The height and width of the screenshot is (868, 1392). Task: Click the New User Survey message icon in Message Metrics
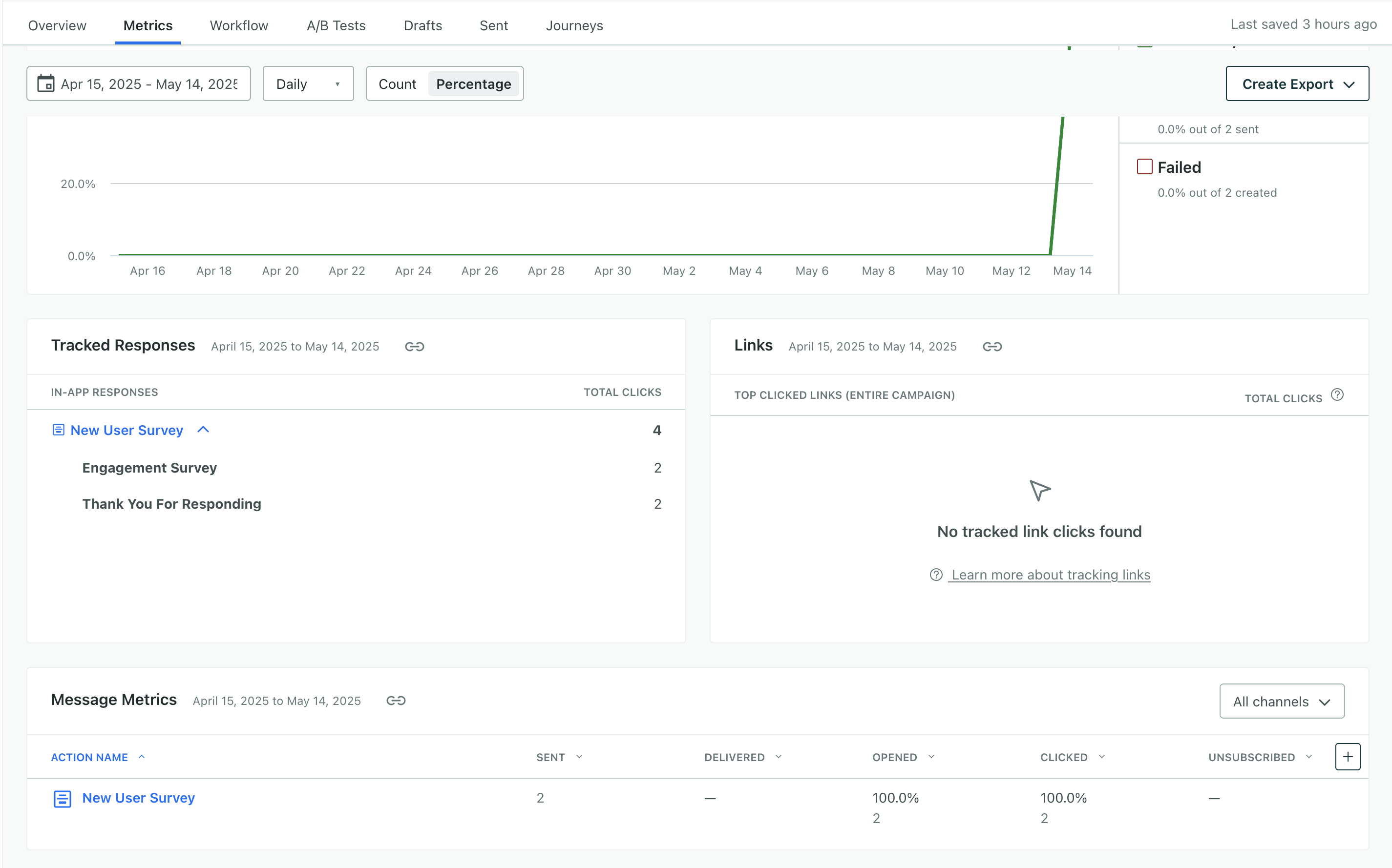pos(62,799)
